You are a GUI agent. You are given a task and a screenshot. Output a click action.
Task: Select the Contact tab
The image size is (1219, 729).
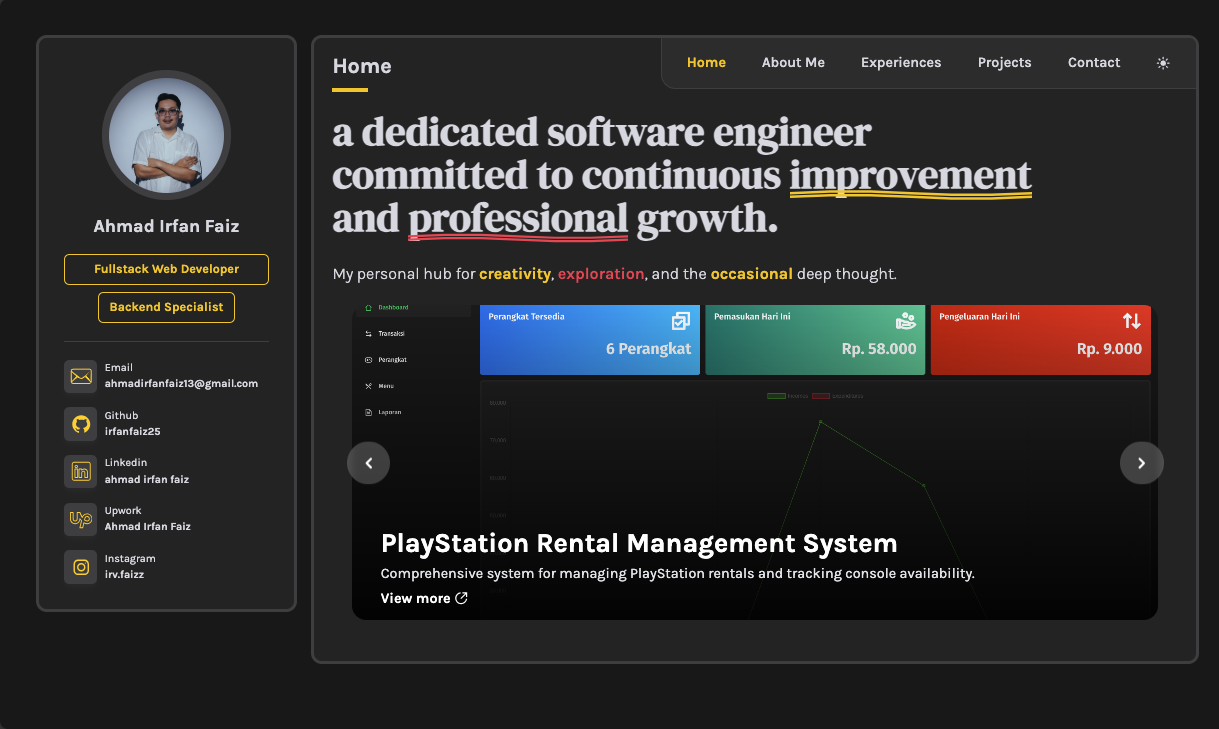(x=1093, y=62)
